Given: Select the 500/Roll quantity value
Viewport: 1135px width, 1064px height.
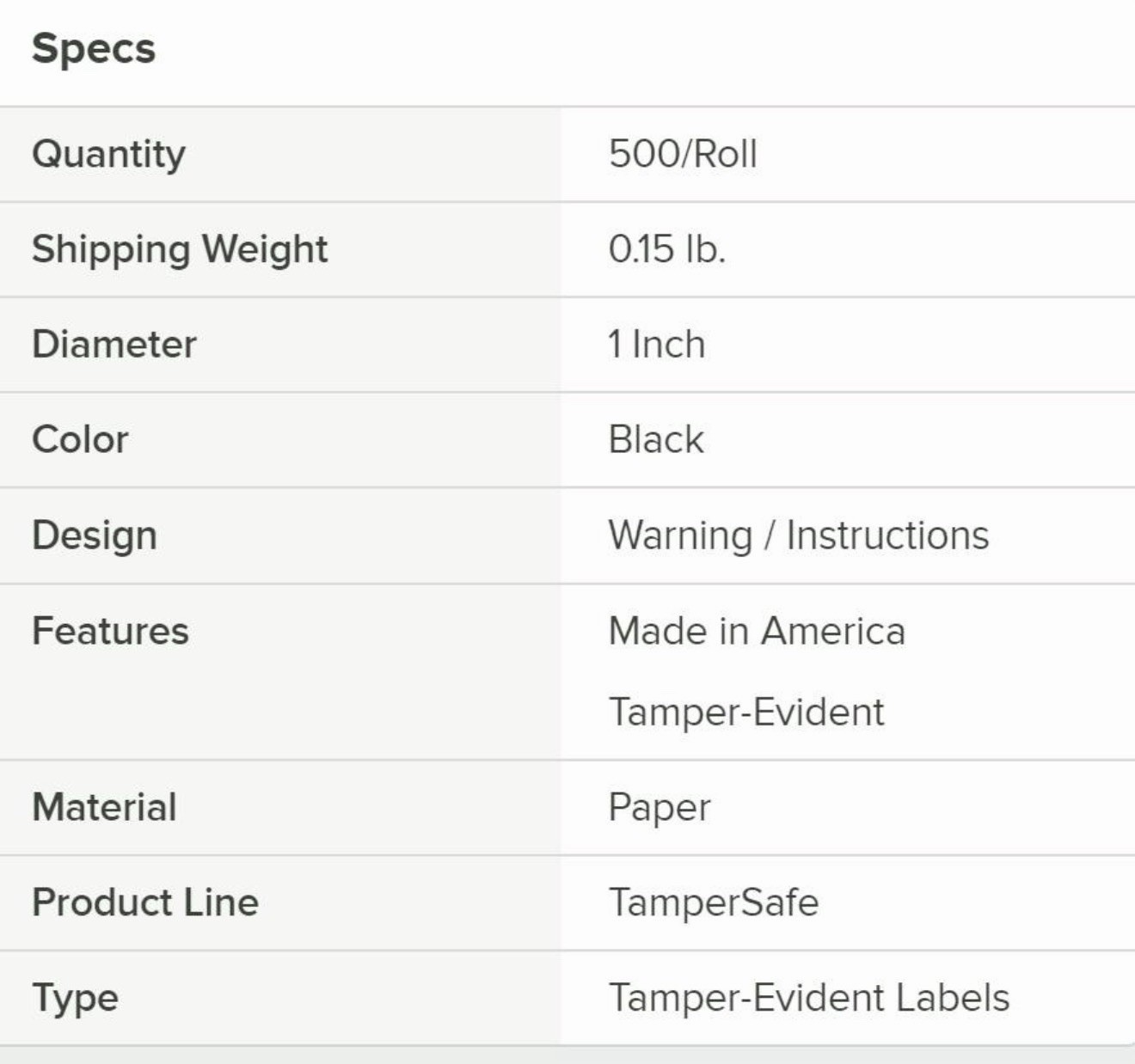Looking at the screenshot, I should (683, 155).
